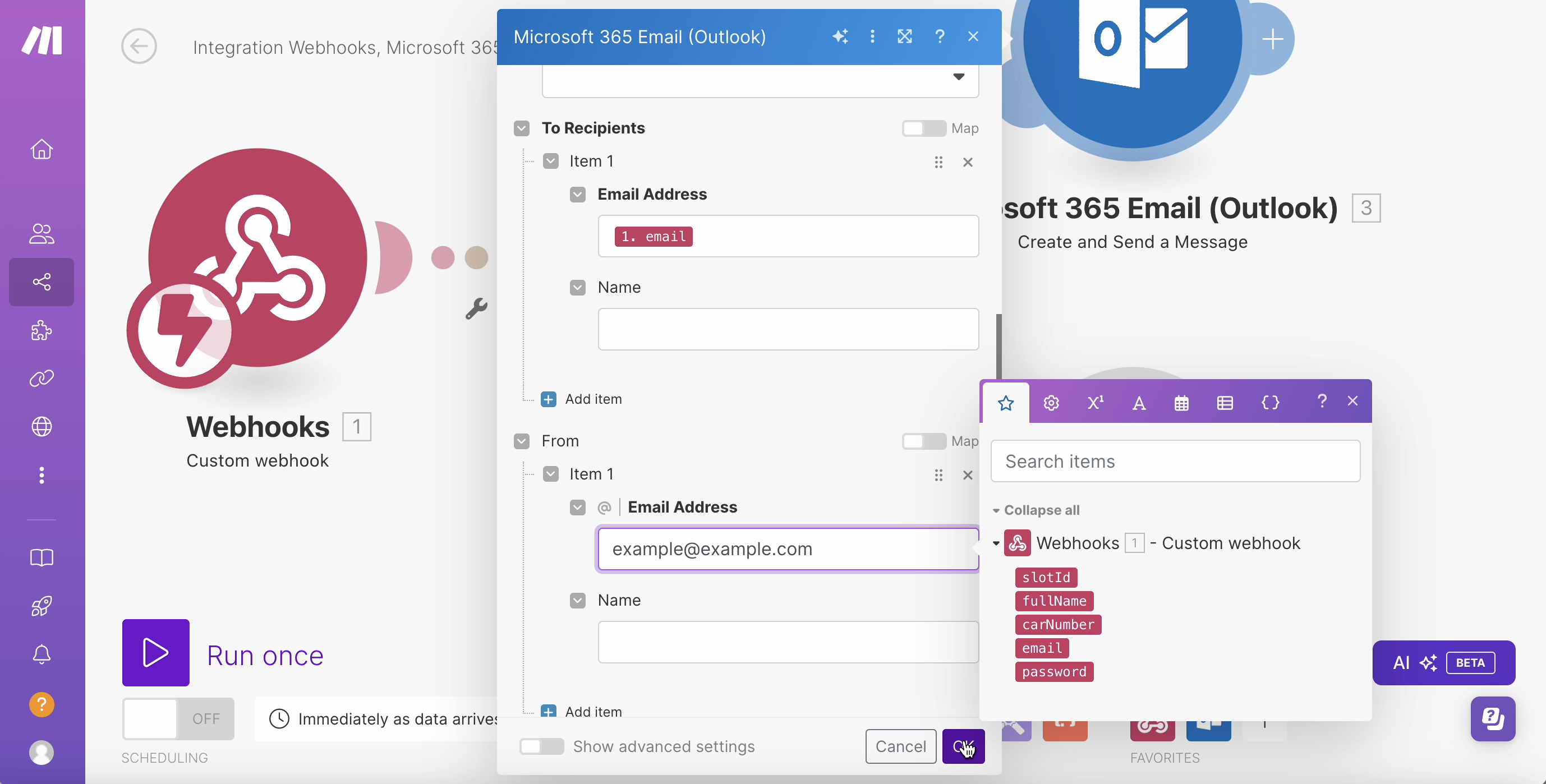Open help in mapping panel

pyautogui.click(x=1322, y=401)
